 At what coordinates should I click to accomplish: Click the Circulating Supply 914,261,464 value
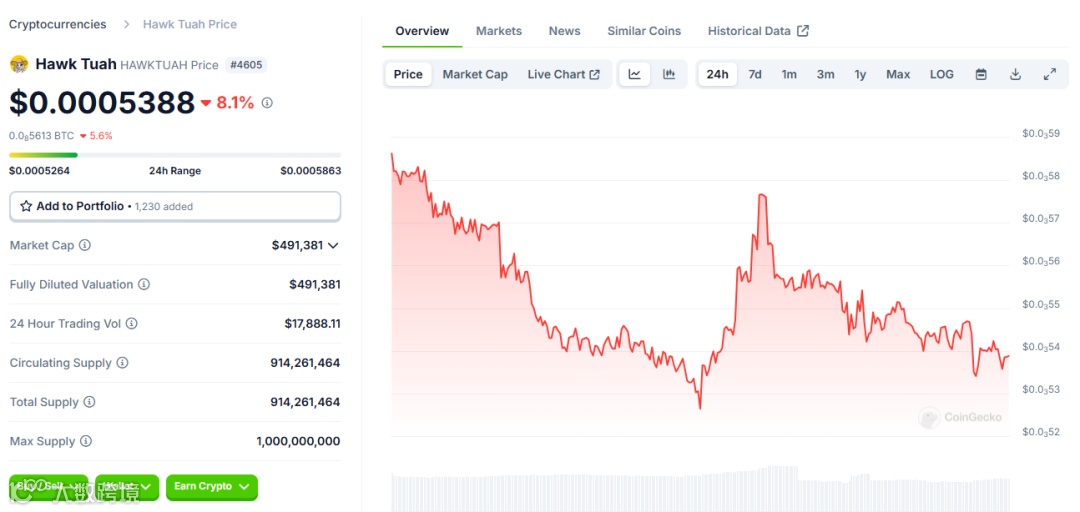(x=305, y=362)
